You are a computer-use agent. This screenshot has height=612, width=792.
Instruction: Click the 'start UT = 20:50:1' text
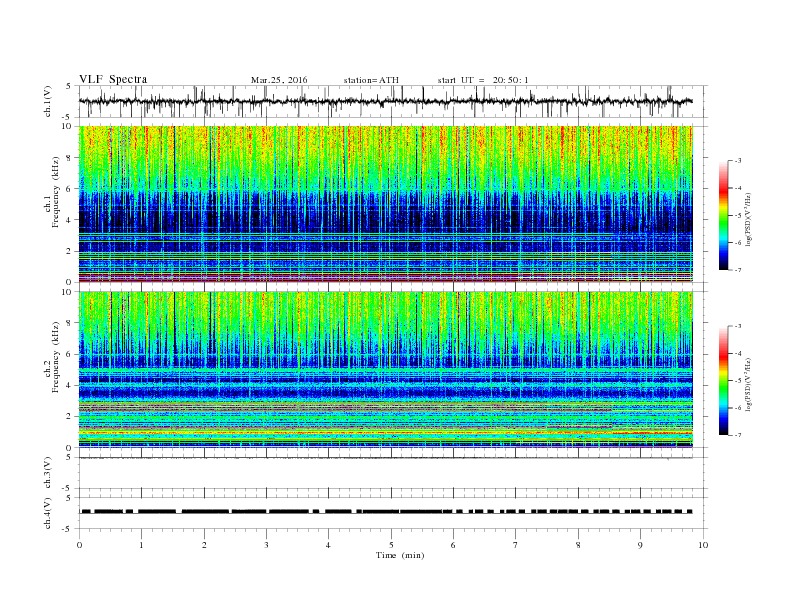click(483, 80)
